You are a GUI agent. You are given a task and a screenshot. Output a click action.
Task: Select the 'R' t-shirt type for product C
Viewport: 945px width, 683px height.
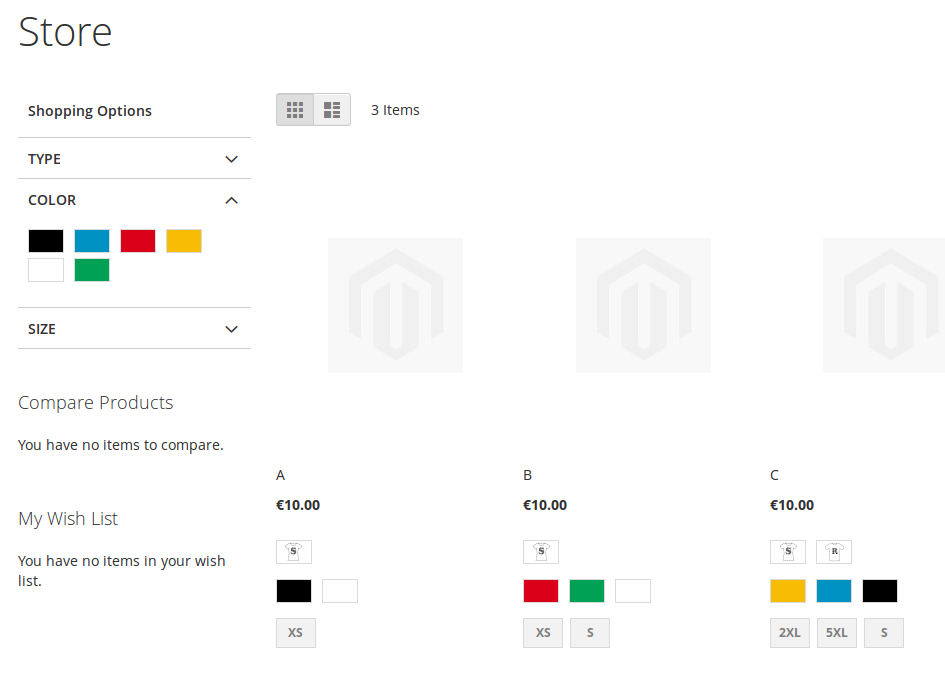(834, 551)
